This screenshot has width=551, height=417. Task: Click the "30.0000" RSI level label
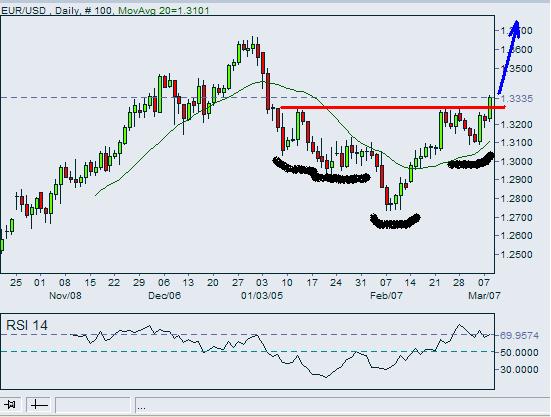[x=519, y=369]
